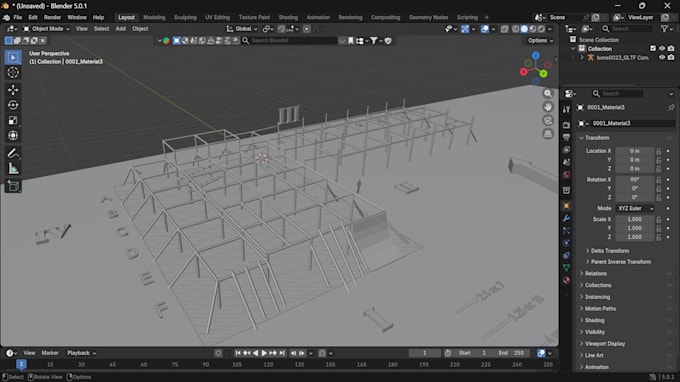This screenshot has width=680, height=382.
Task: Toggle lock on Location X
Action: pos(658,151)
